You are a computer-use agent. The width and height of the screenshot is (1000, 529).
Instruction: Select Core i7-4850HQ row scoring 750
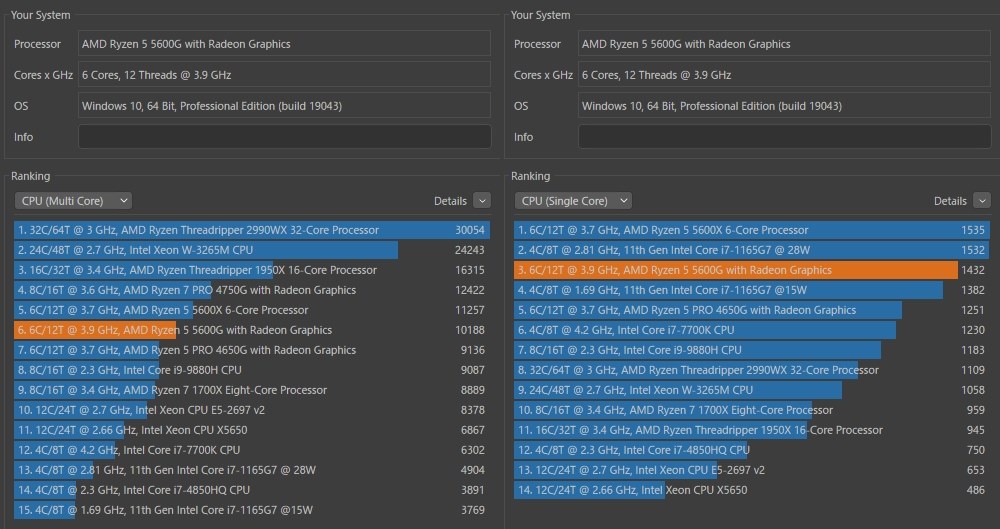[752, 450]
